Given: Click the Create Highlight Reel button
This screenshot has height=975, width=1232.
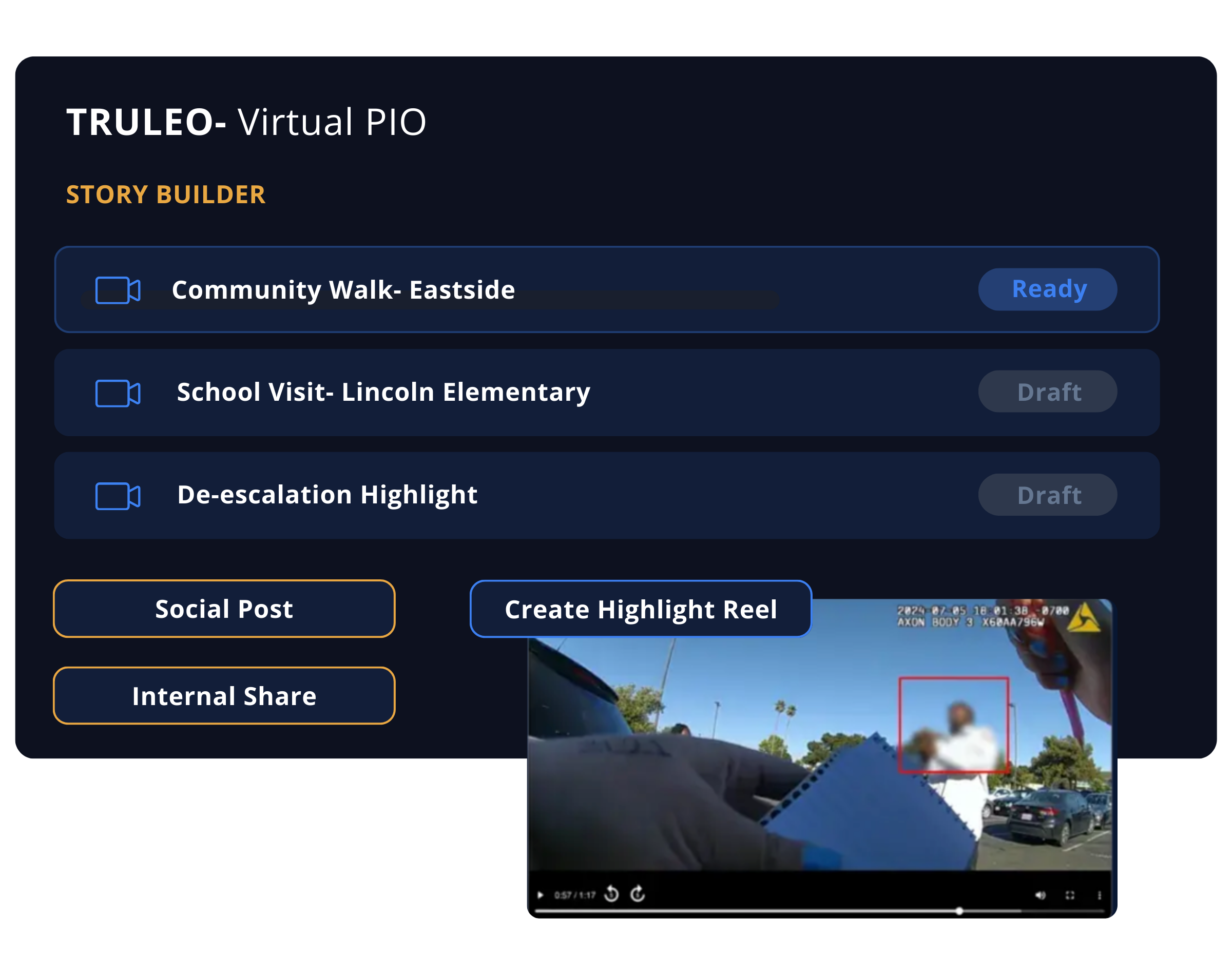Looking at the screenshot, I should [x=640, y=609].
